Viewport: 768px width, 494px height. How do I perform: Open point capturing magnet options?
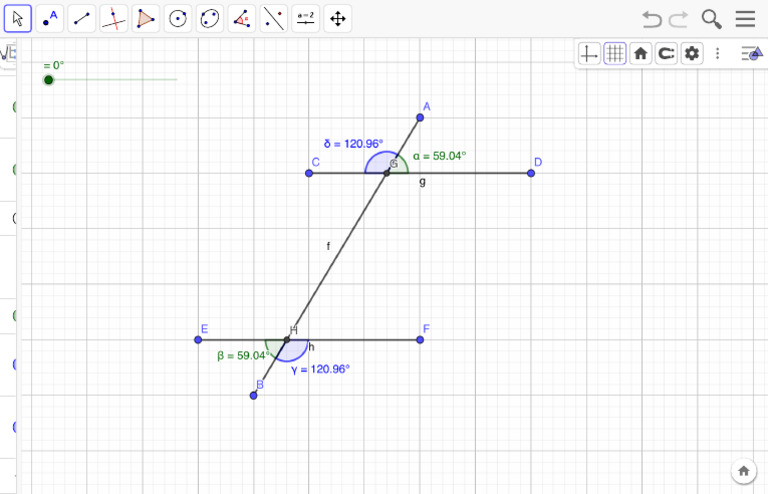click(666, 53)
